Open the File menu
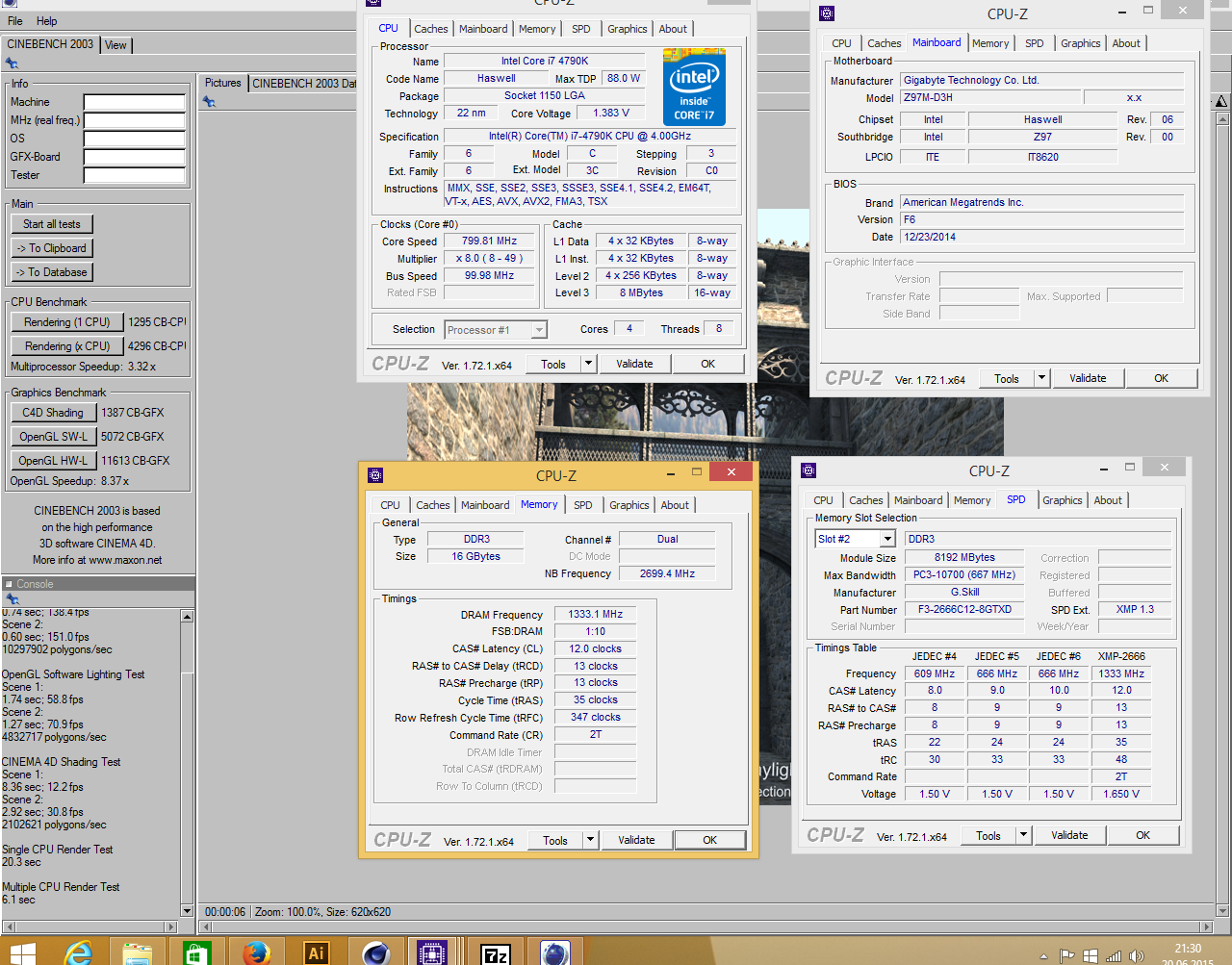Screen dimensions: 1232x965 click(x=15, y=21)
